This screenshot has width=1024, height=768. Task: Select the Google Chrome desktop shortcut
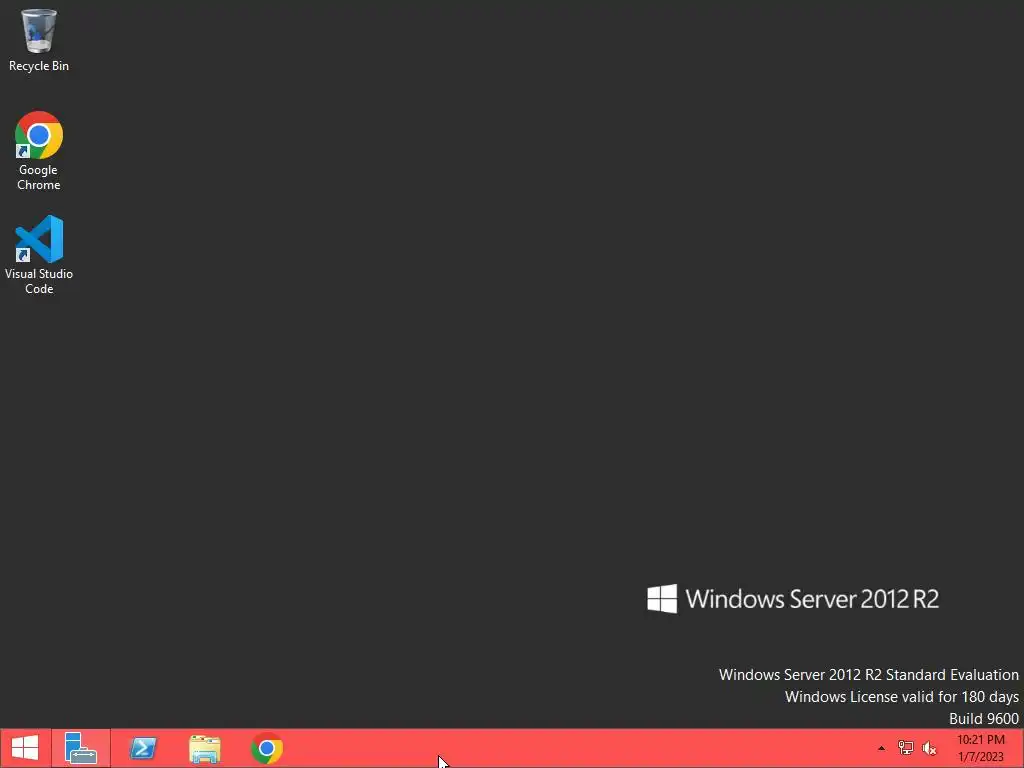coord(39,150)
